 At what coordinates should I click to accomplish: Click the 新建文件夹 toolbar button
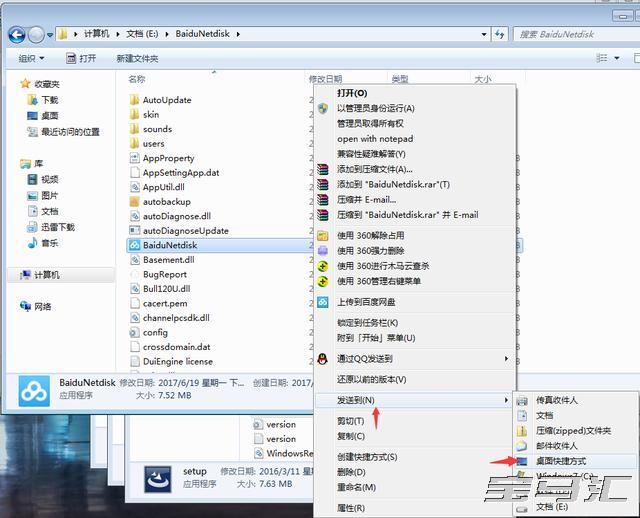point(137,58)
